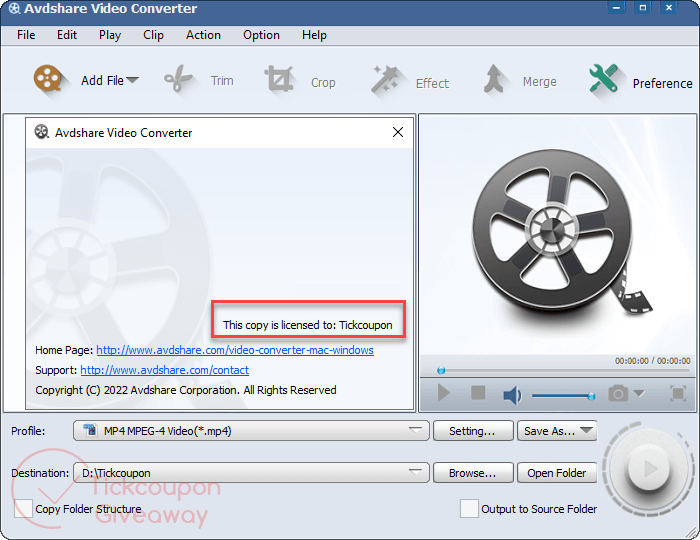Image resolution: width=700 pixels, height=540 pixels.
Task: Maximize the Avdshare Video Converter window
Action: 643,8
